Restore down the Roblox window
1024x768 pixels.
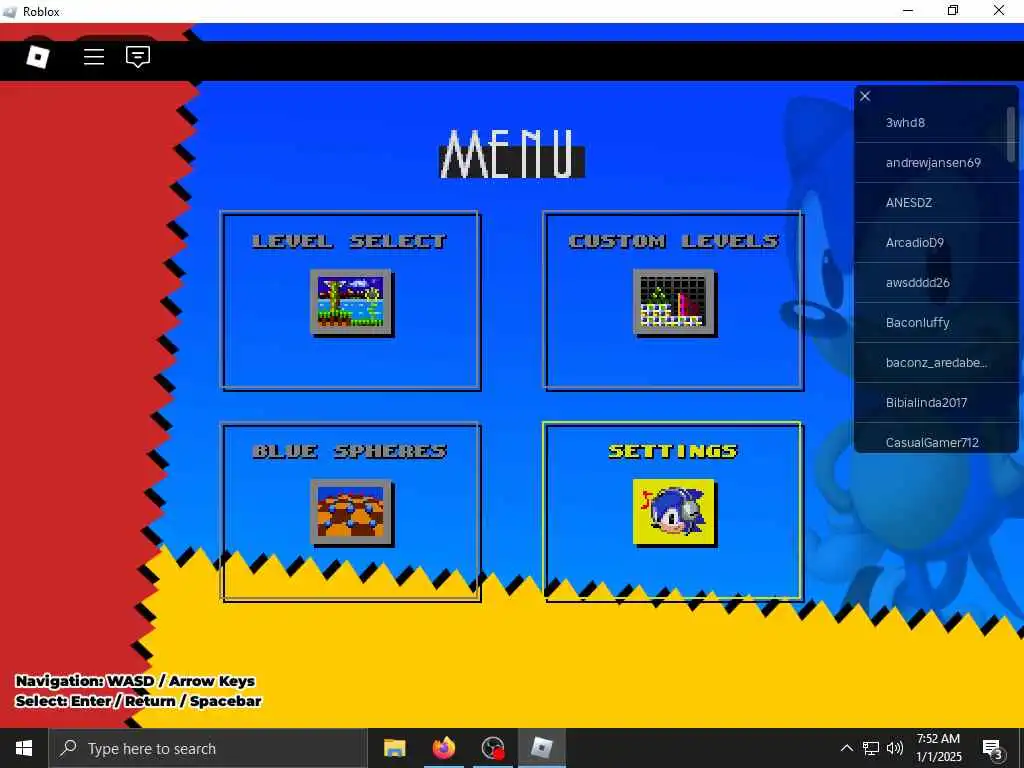[x=953, y=10]
